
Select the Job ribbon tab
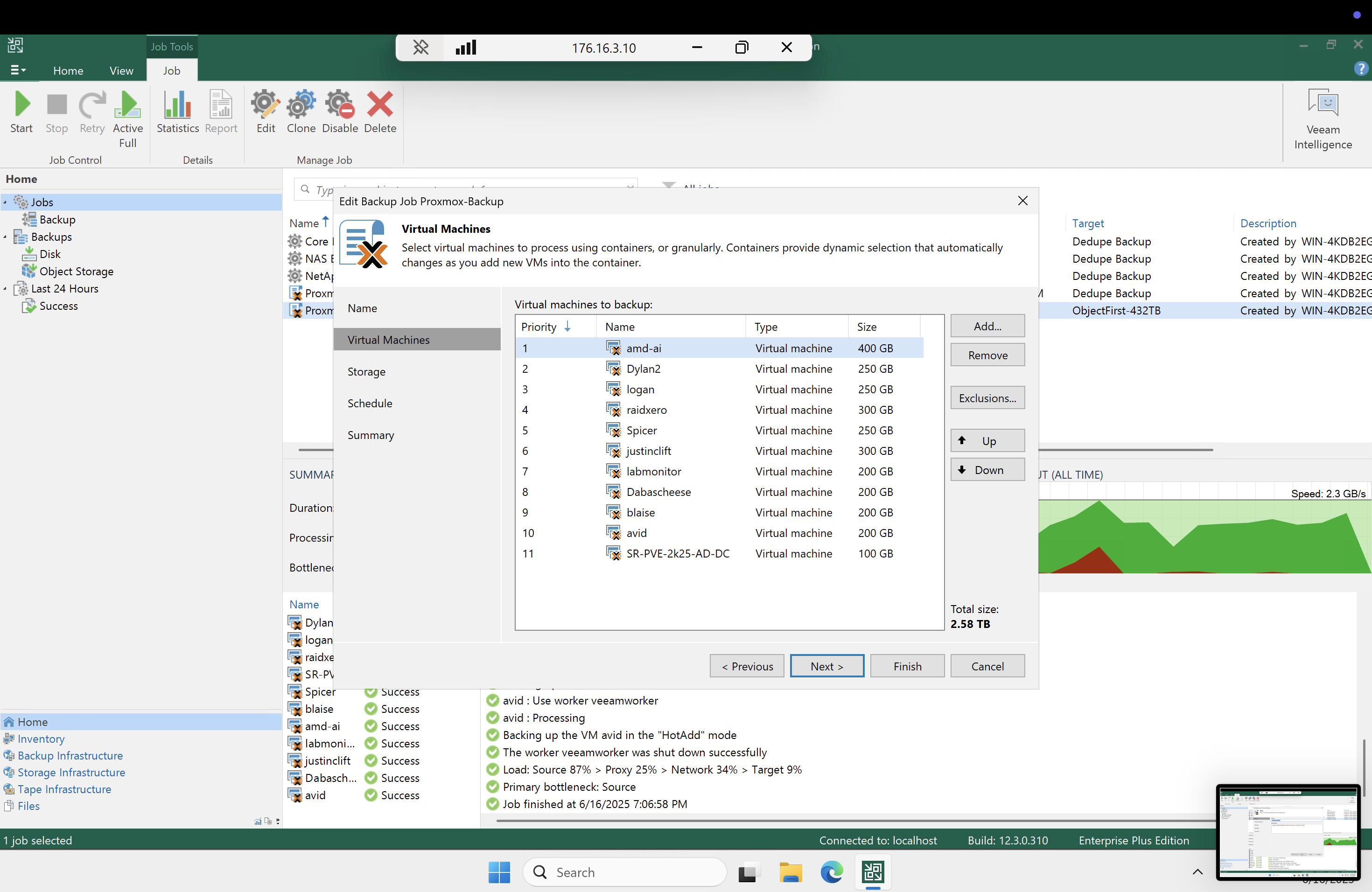tap(172, 70)
